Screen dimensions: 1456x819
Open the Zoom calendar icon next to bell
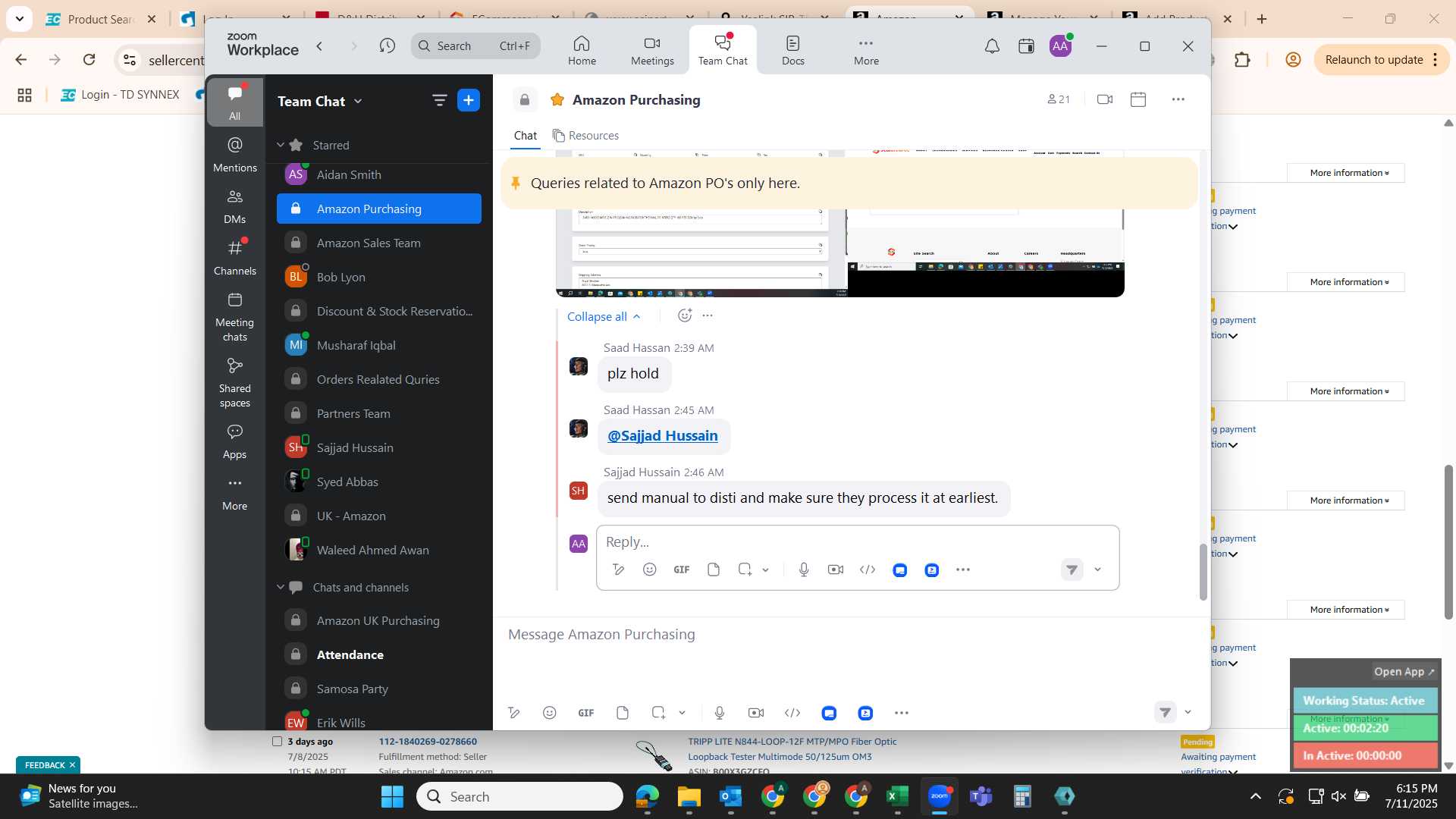1026,47
